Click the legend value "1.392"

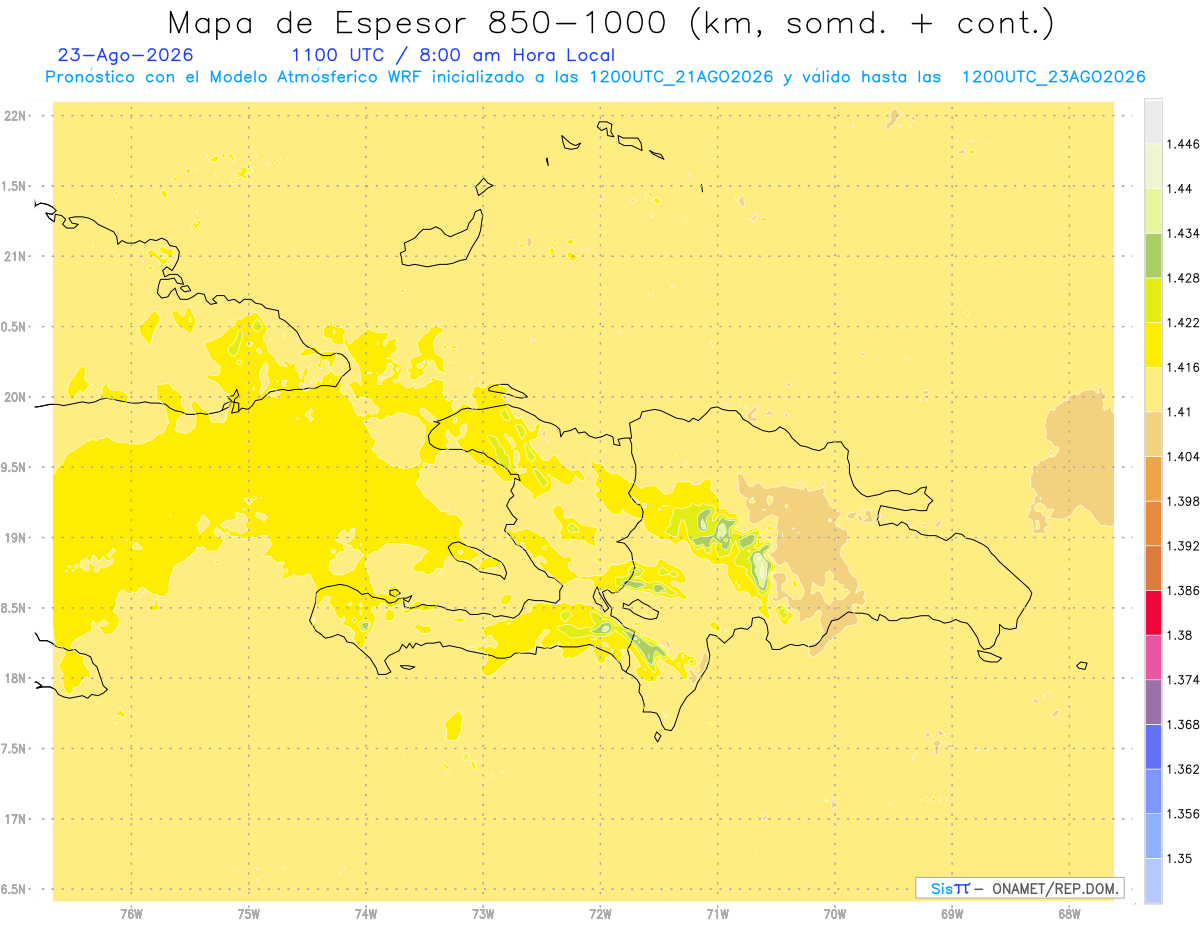pyautogui.click(x=1183, y=546)
